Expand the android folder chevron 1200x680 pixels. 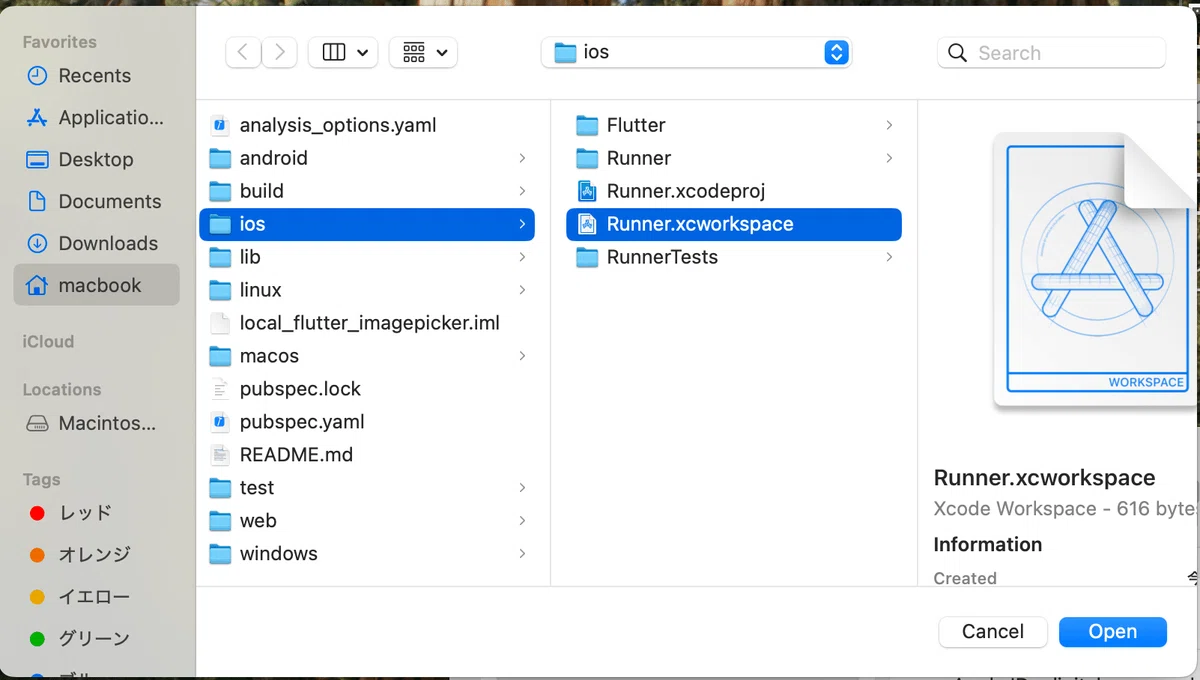tap(522, 158)
